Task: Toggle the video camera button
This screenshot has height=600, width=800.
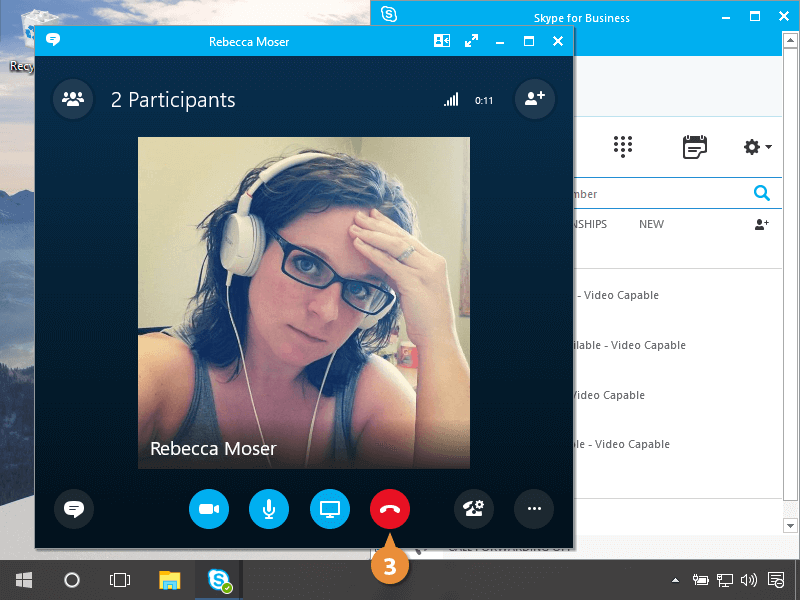Action: 209,509
